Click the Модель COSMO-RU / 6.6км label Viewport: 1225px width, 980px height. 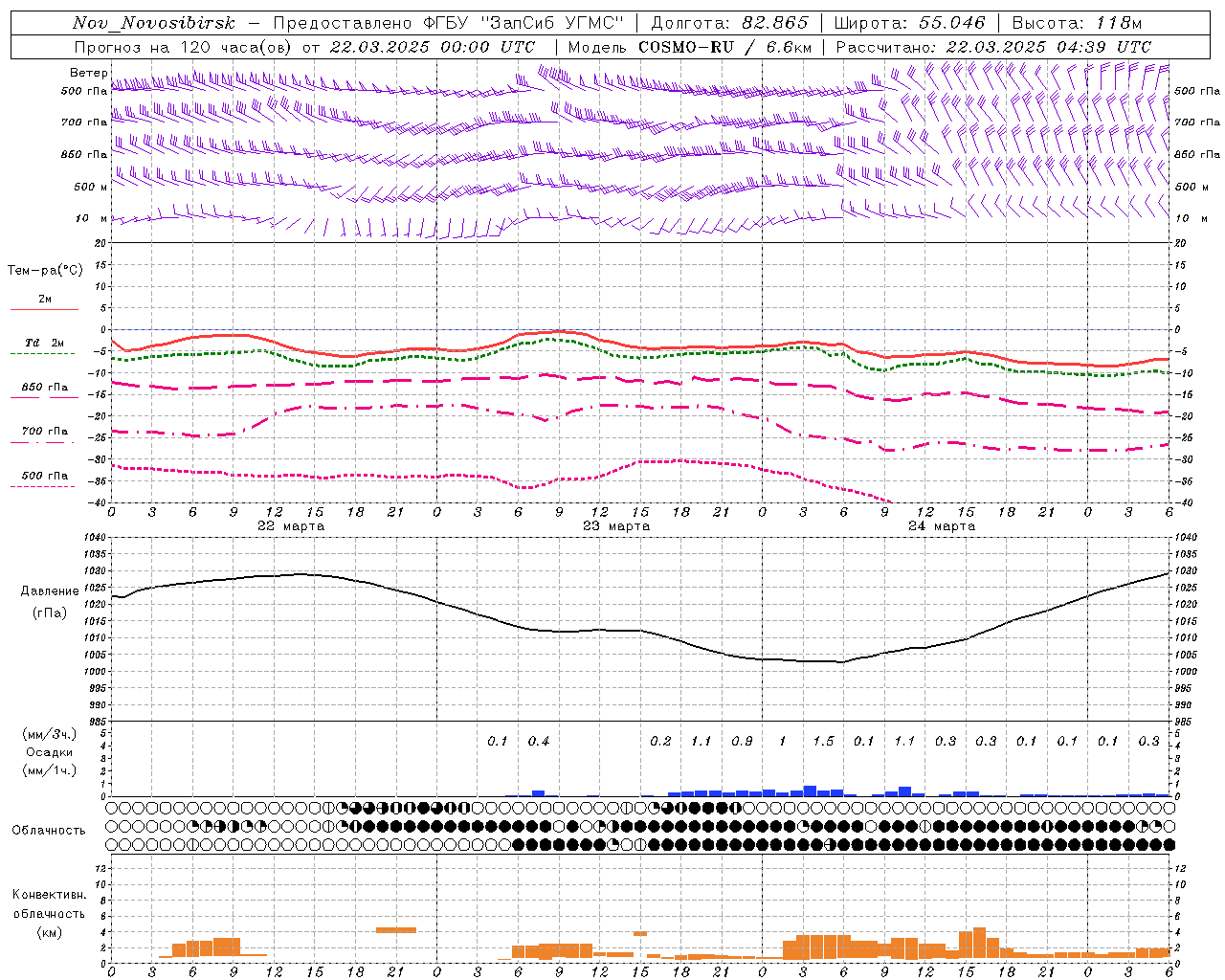point(690,47)
